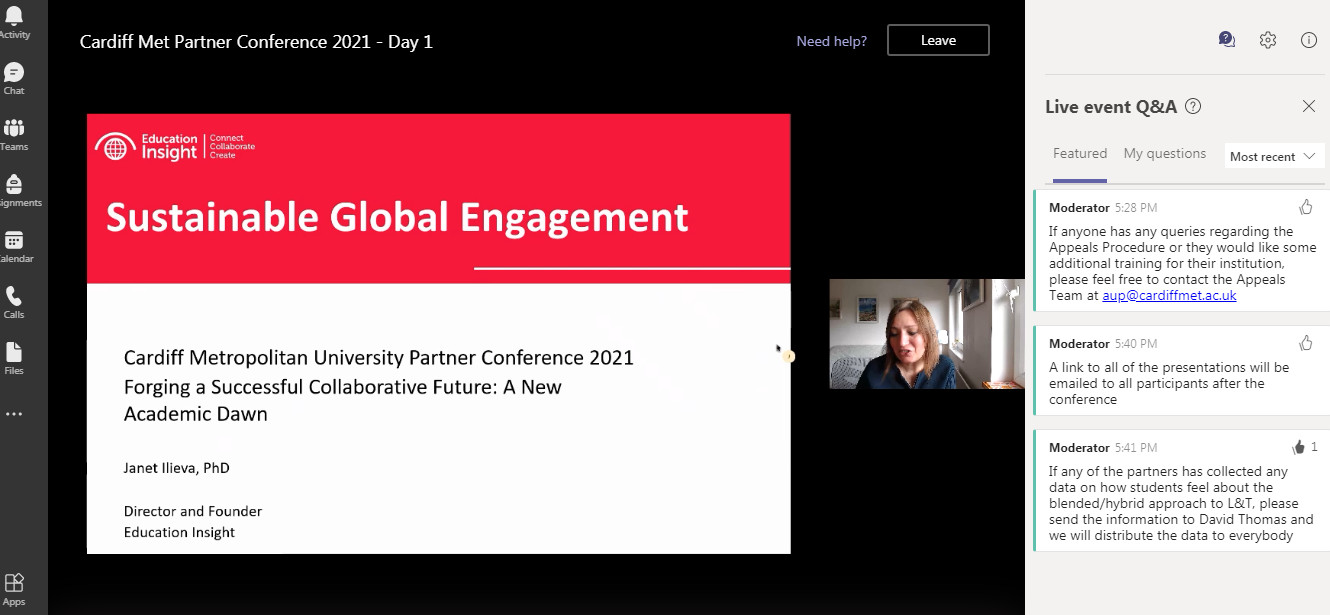Open the Apps store in sidebar
The width and height of the screenshot is (1330, 615).
tap(14, 589)
